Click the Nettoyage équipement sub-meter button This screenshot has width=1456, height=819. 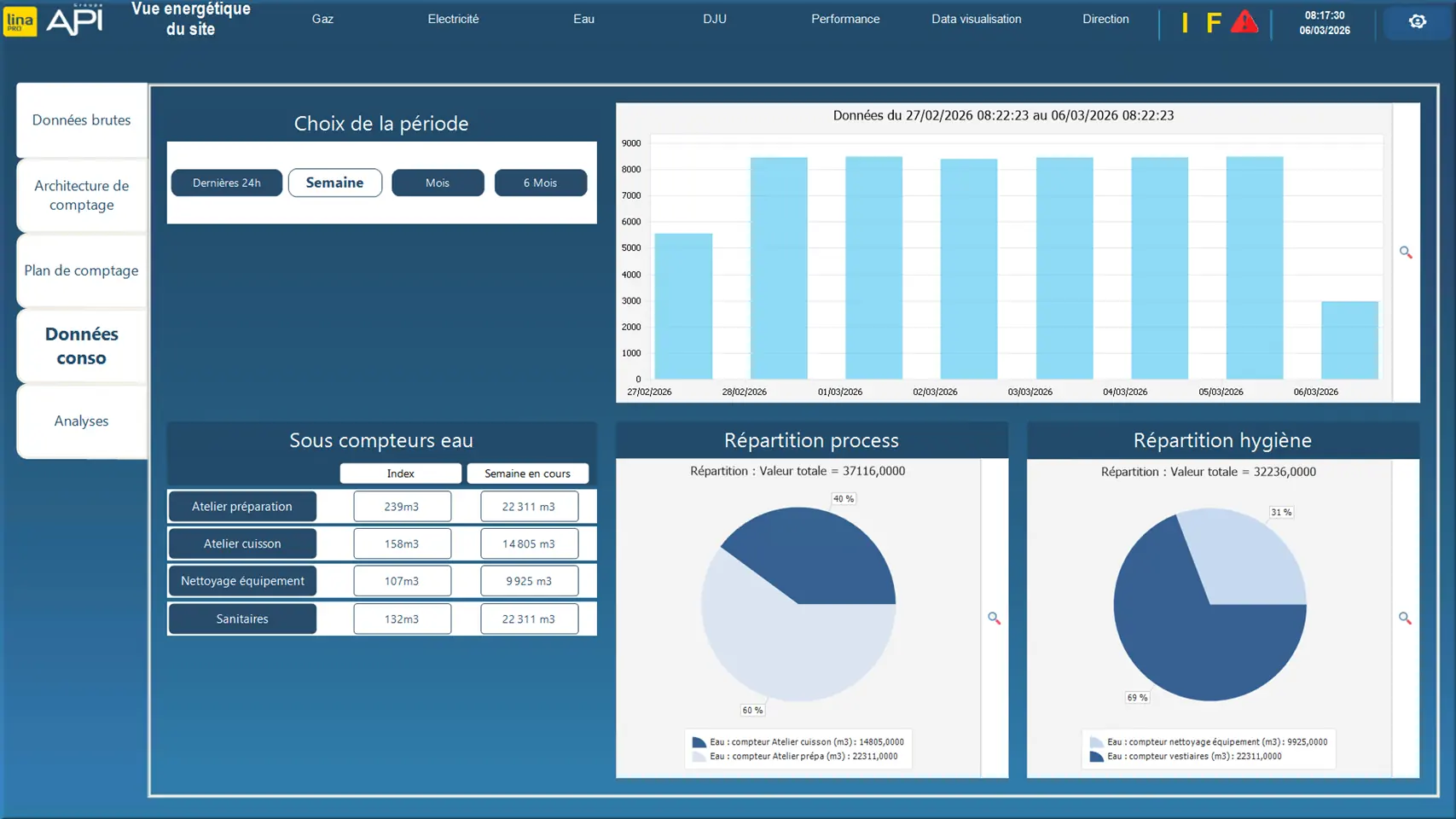[242, 581]
